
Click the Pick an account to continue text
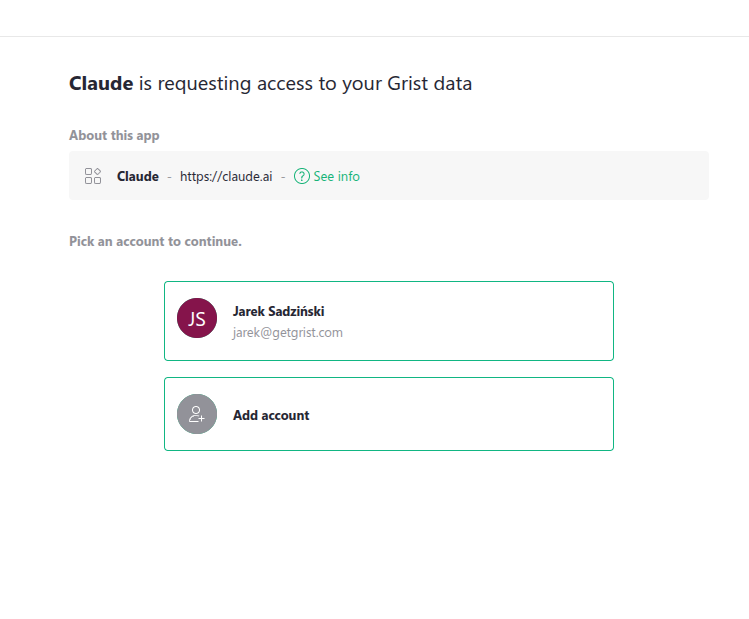155,241
